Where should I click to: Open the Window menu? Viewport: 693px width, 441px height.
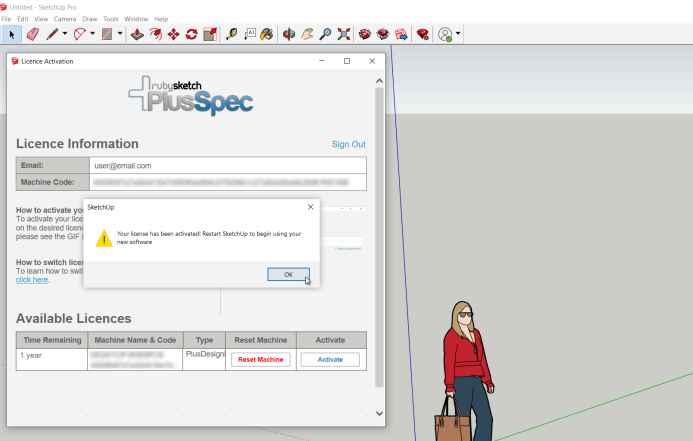coord(136,19)
